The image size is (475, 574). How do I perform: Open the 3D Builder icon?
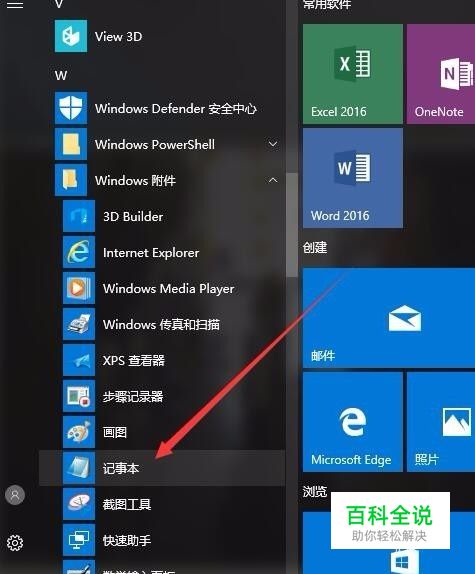pyautogui.click(x=79, y=216)
